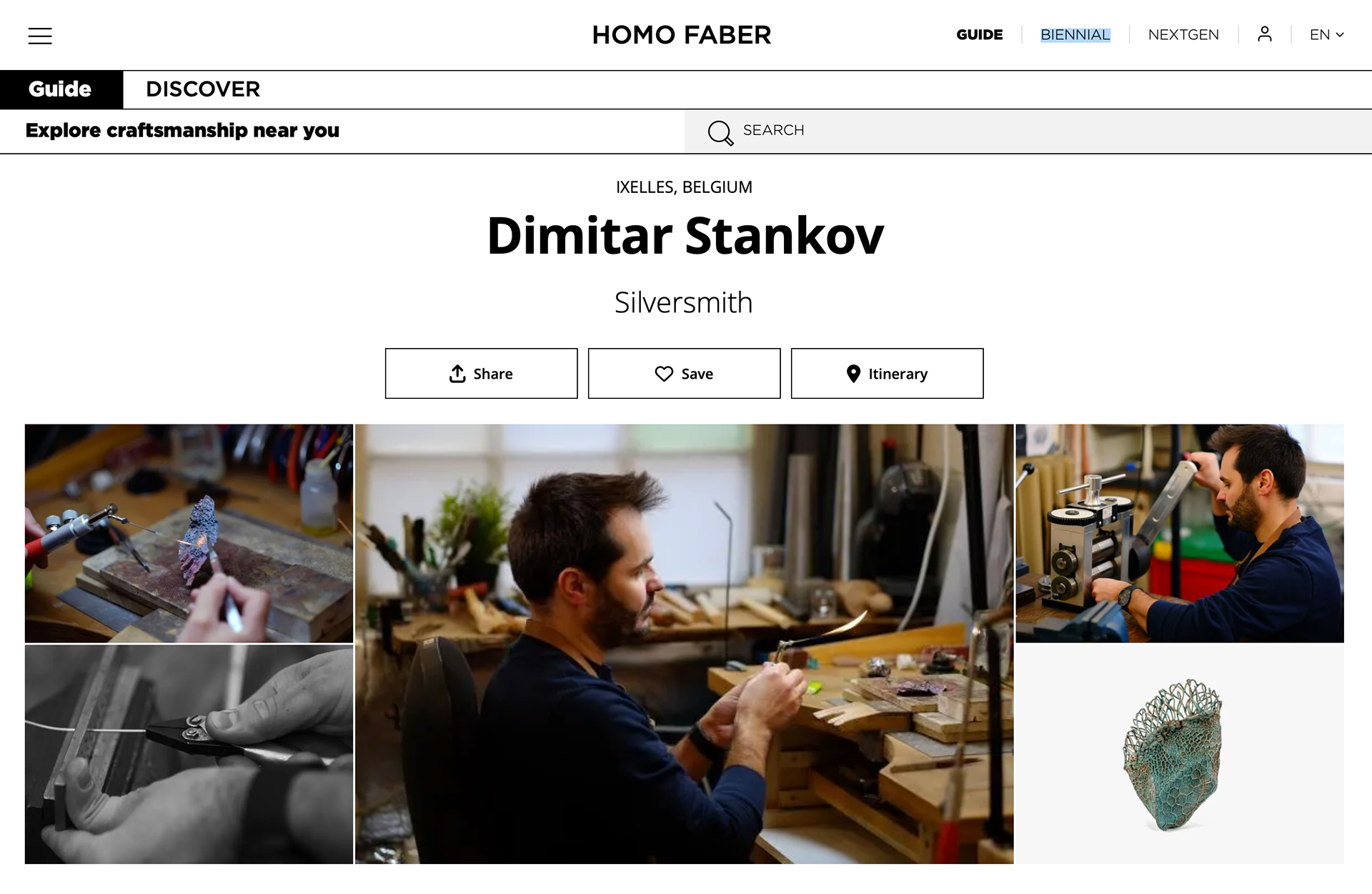
Task: Click the HOMO FABER logo
Action: coord(682,35)
